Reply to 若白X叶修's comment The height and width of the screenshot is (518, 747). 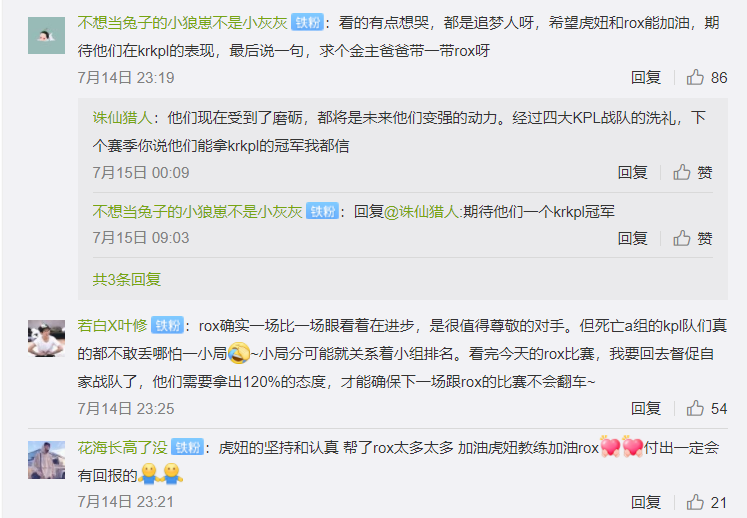click(x=646, y=408)
